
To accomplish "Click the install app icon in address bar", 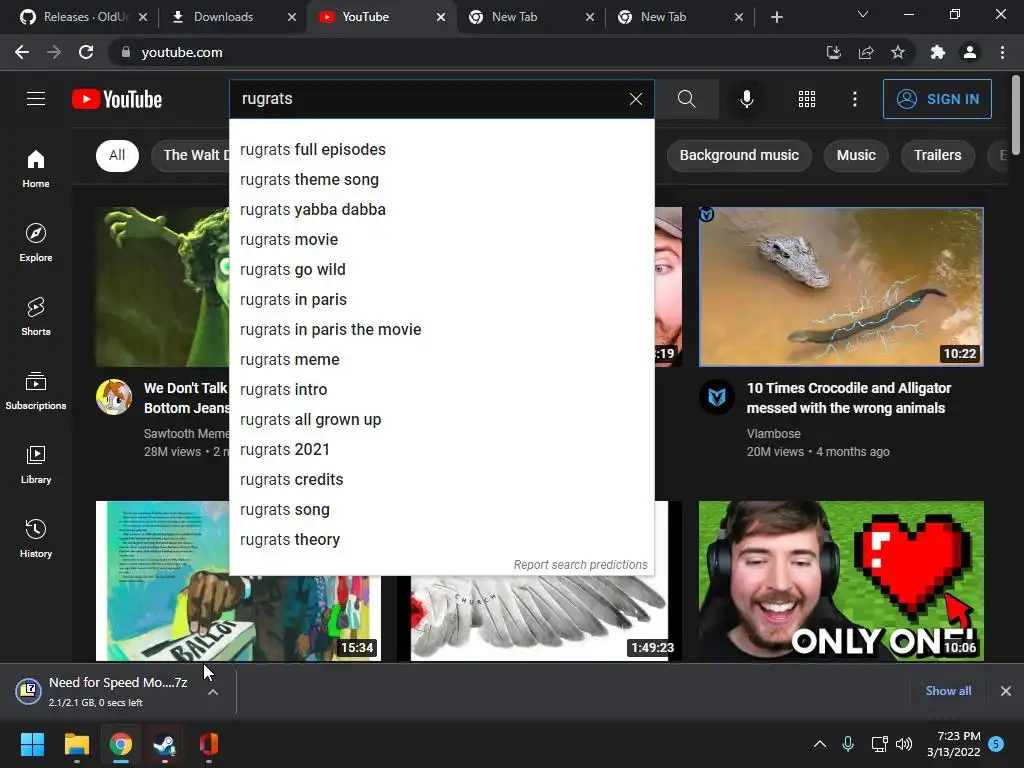I will coord(833,52).
